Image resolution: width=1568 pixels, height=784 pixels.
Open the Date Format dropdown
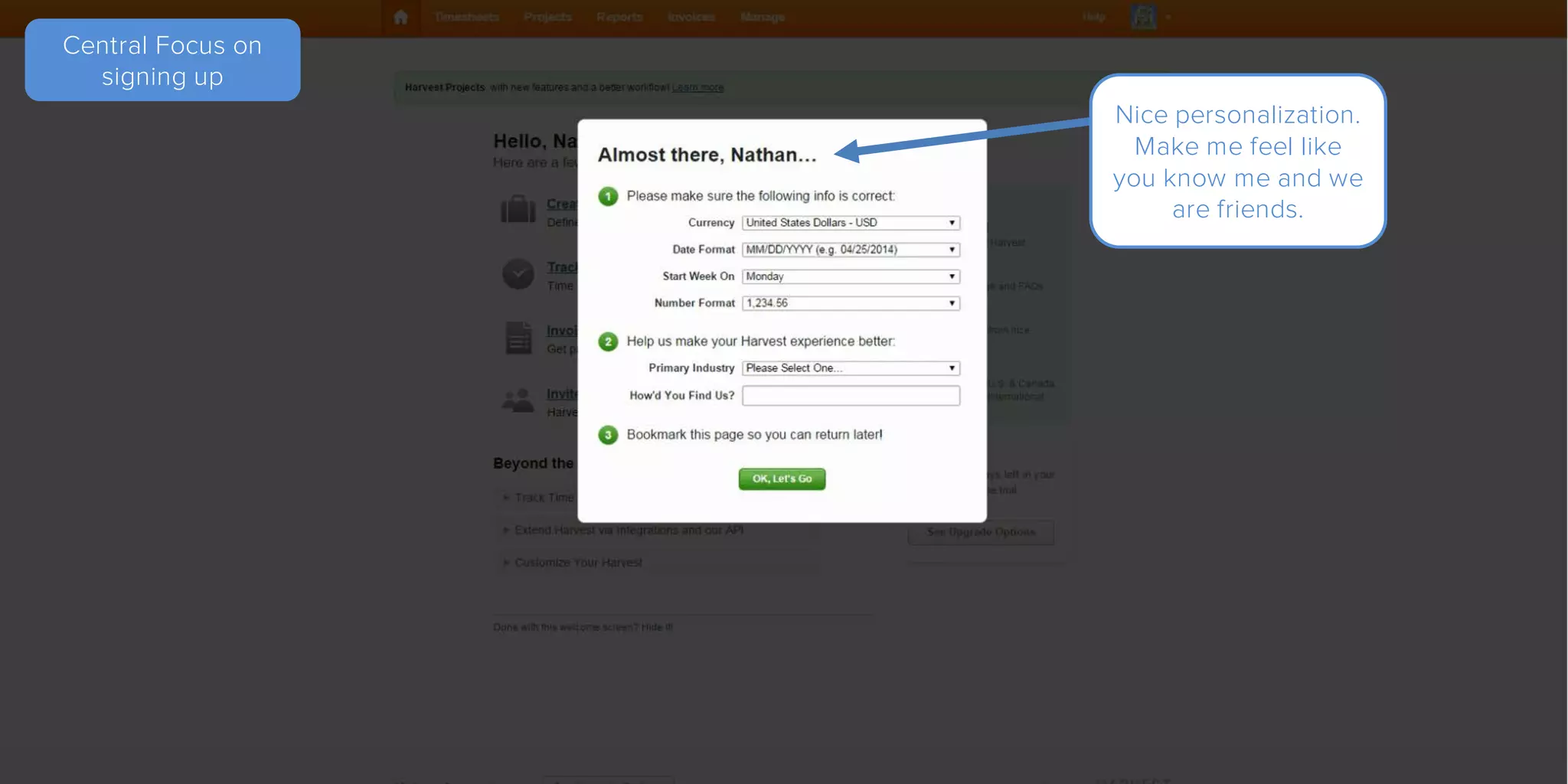coord(851,250)
